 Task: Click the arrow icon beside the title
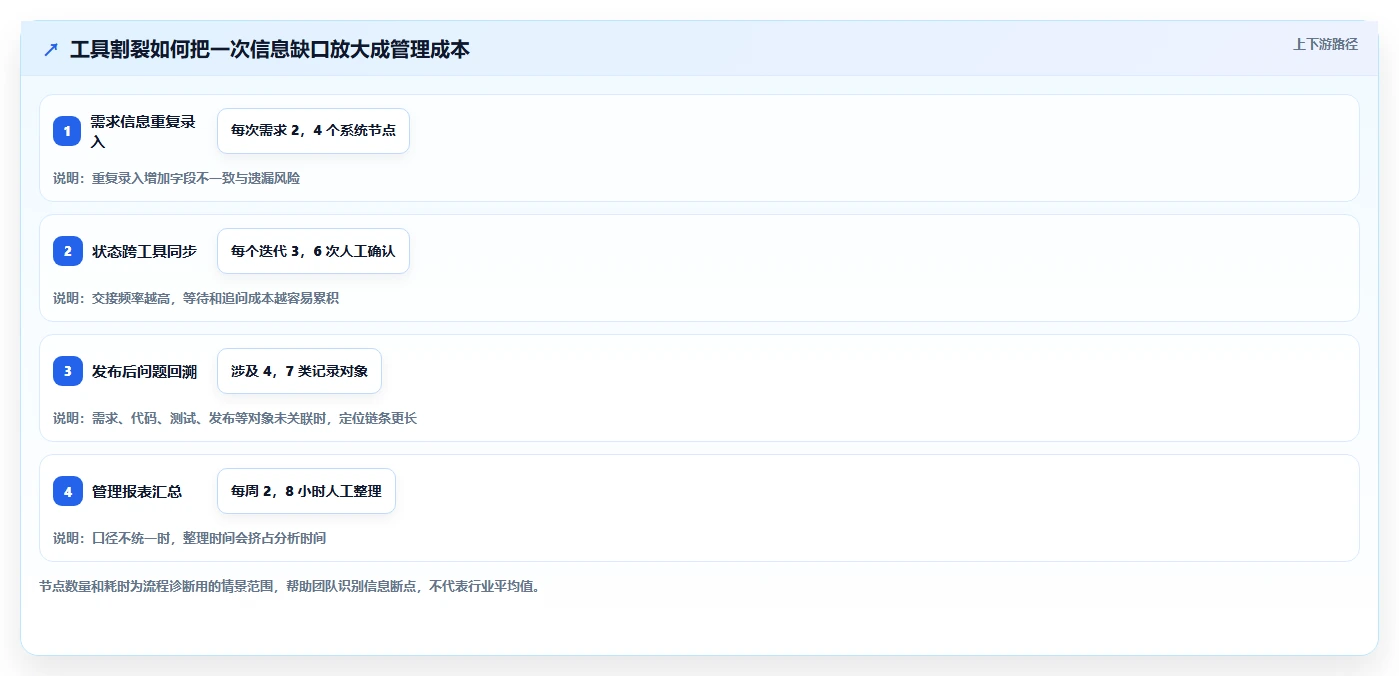[51, 49]
